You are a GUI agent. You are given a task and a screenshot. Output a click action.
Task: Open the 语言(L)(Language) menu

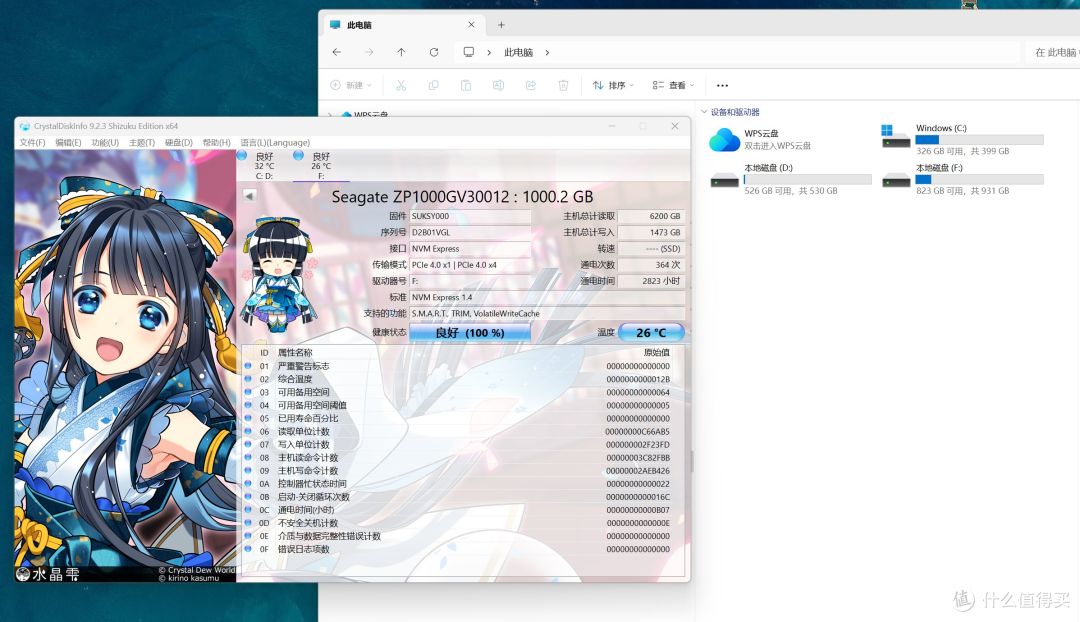tap(275, 143)
